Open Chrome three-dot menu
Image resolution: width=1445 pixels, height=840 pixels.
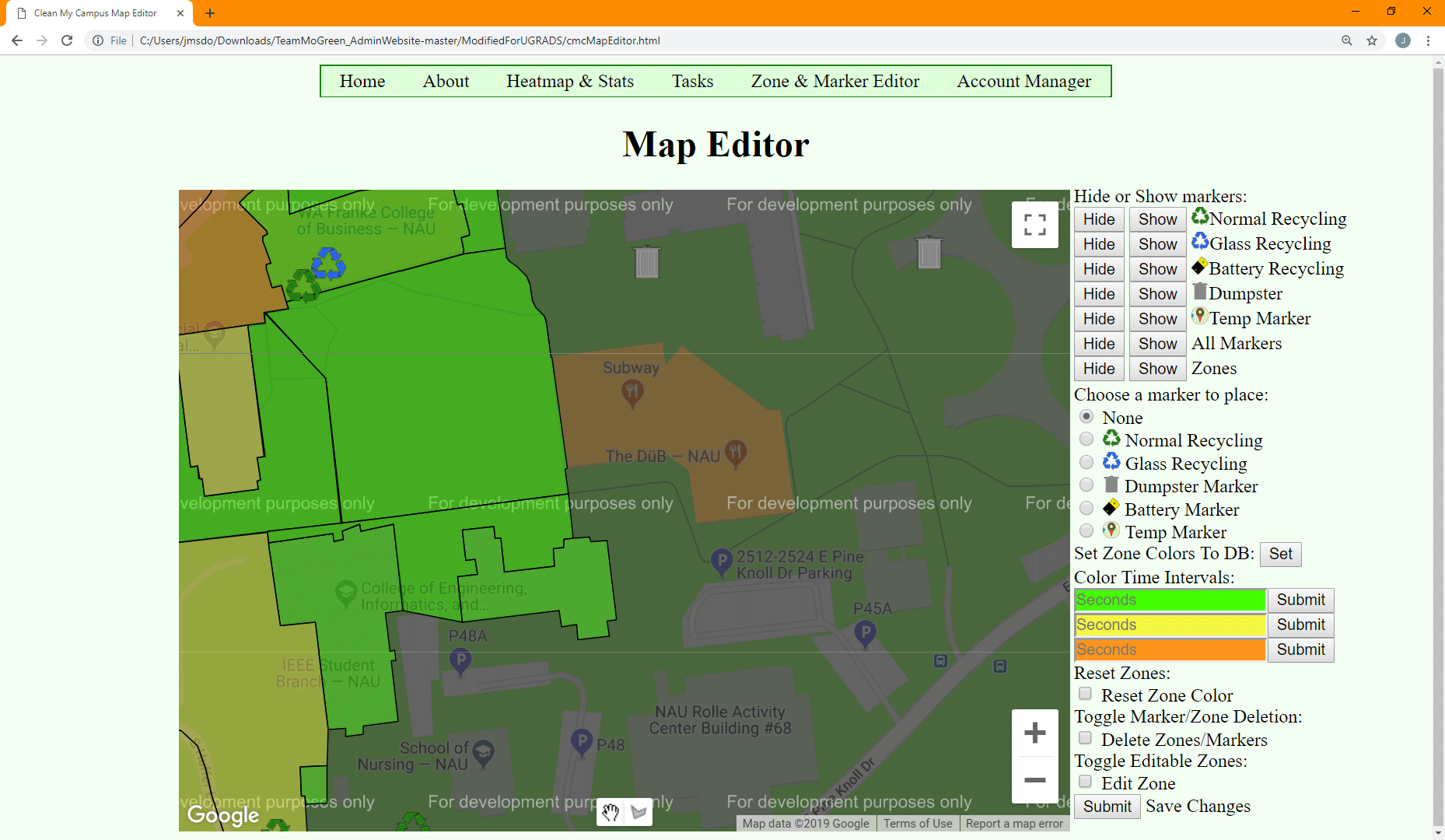click(1428, 40)
